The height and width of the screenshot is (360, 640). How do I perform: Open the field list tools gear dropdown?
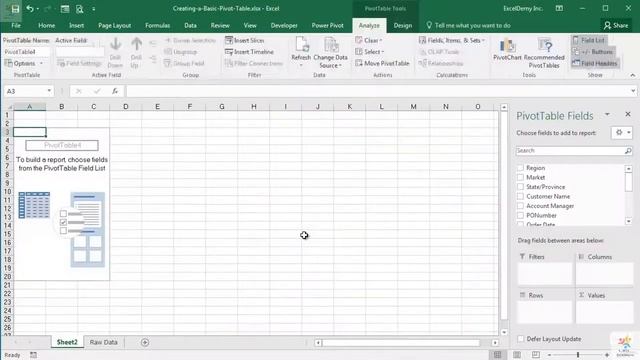(622, 133)
